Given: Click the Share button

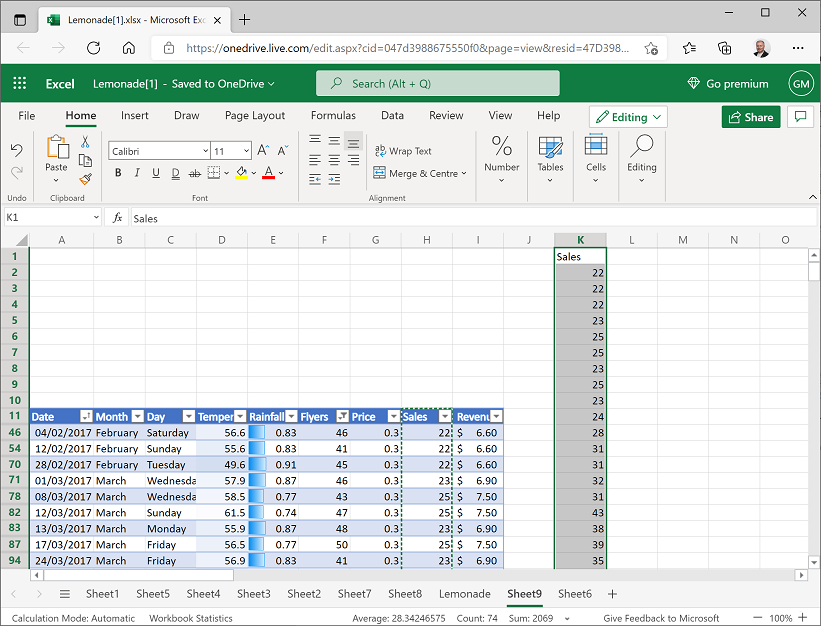Looking at the screenshot, I should pos(751,117).
